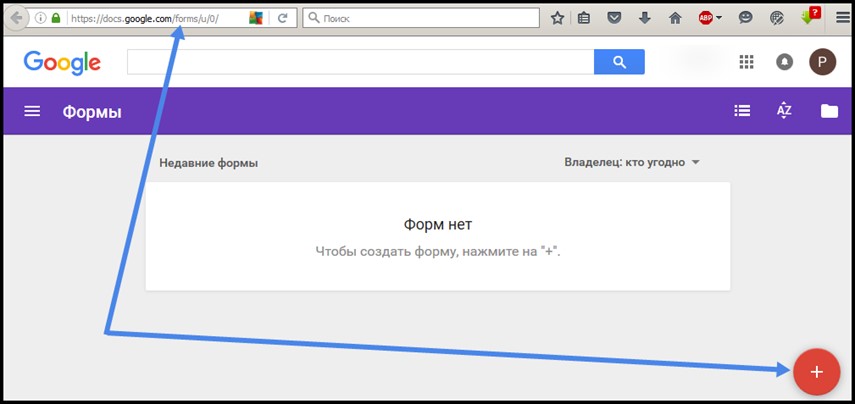The height and width of the screenshot is (404, 855).
Task: Click the Google logo
Action: point(62,62)
